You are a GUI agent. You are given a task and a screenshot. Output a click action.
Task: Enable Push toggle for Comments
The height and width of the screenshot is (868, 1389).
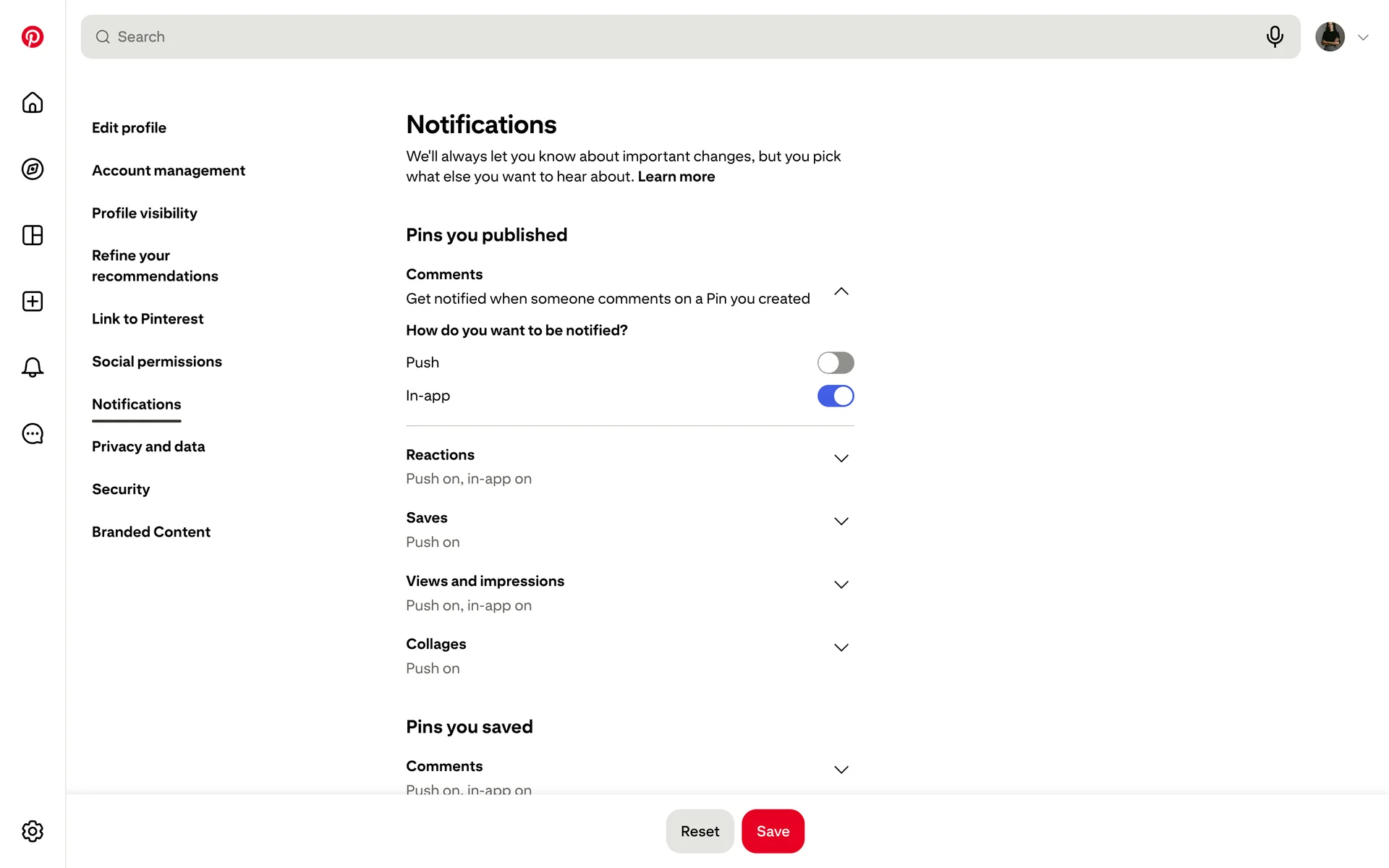[836, 362]
